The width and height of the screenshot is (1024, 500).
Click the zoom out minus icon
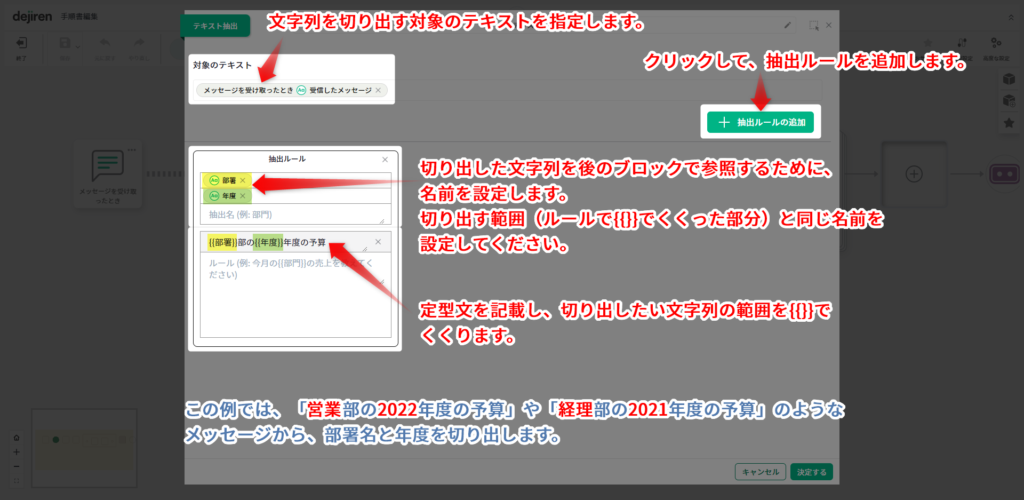point(16,466)
